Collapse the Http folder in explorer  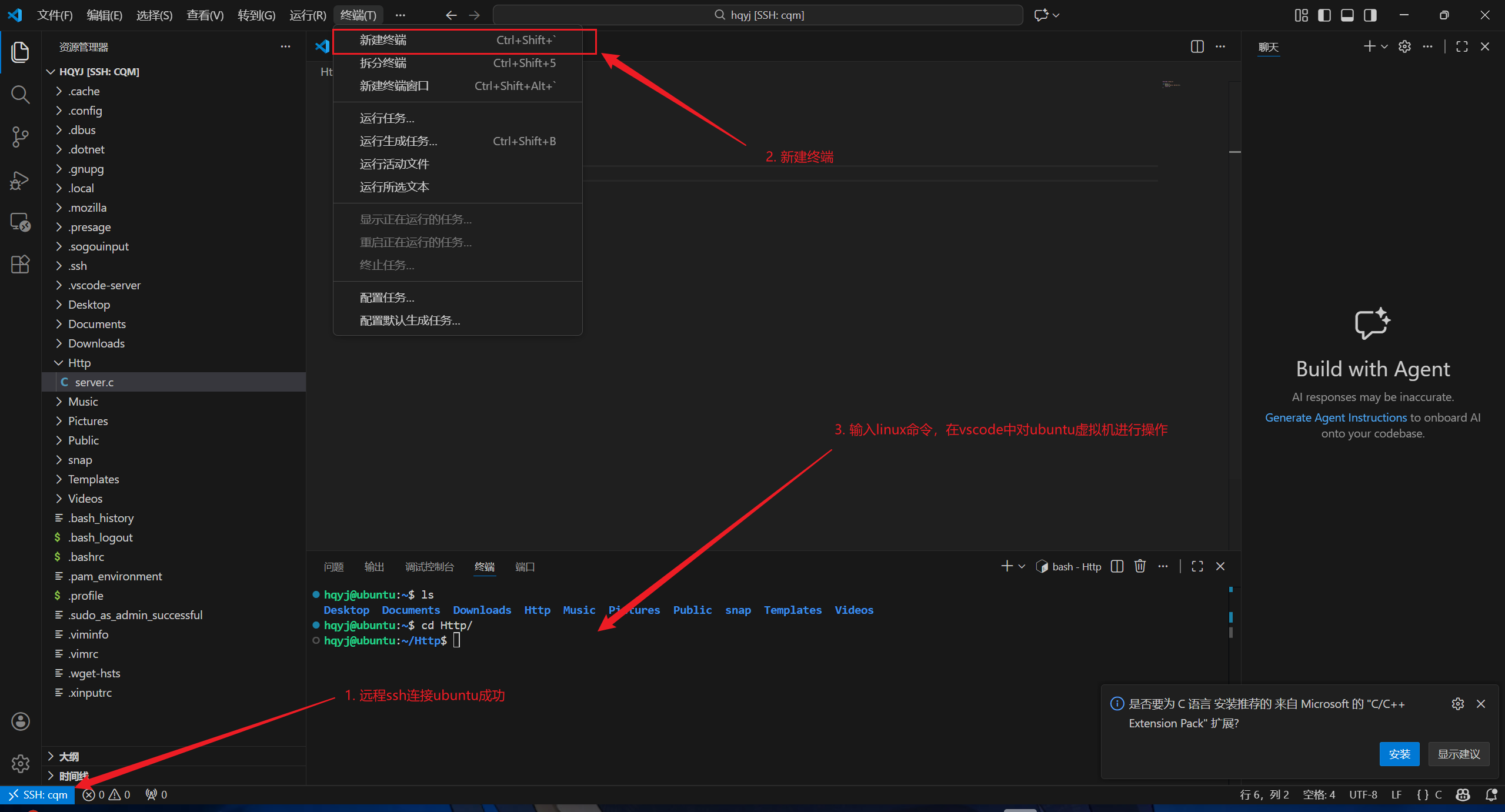tap(79, 363)
